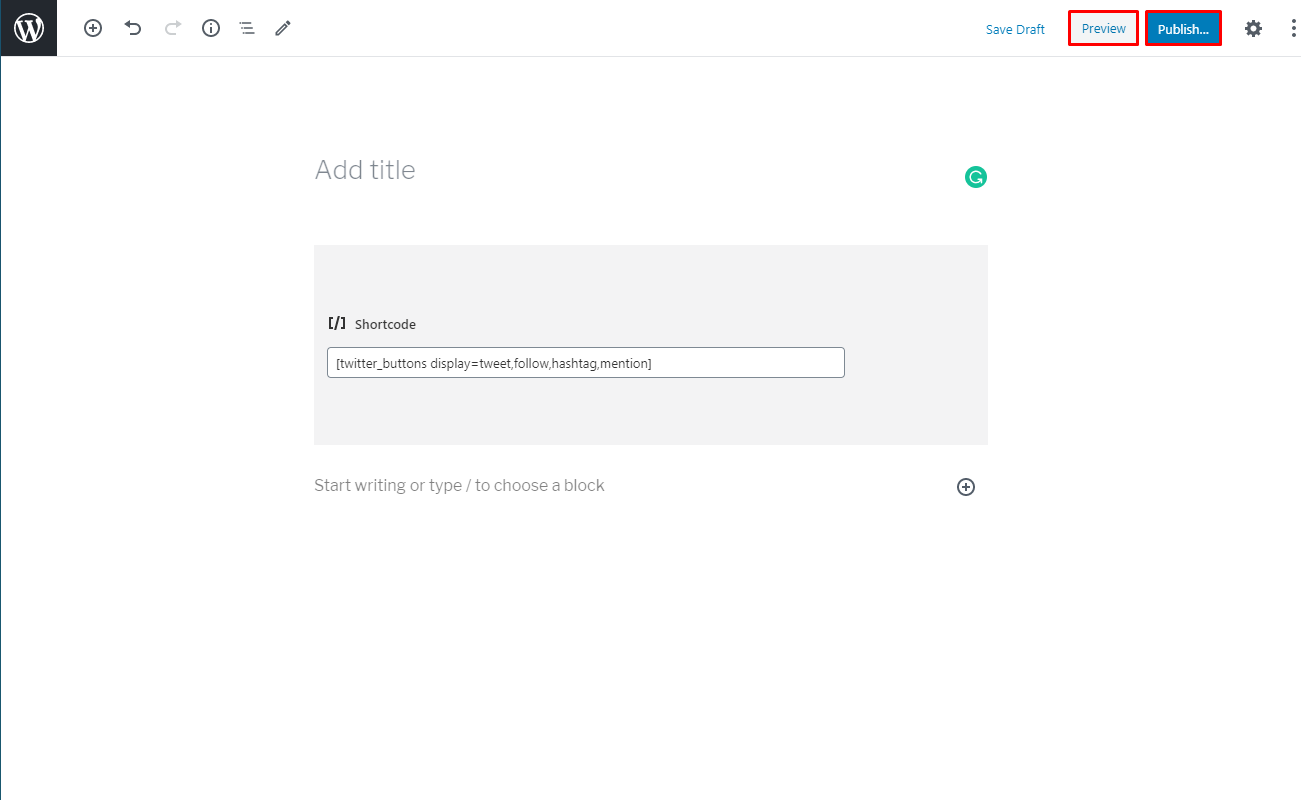Select the Shortcode label text
The width and height of the screenshot is (1301, 800).
tap(385, 324)
